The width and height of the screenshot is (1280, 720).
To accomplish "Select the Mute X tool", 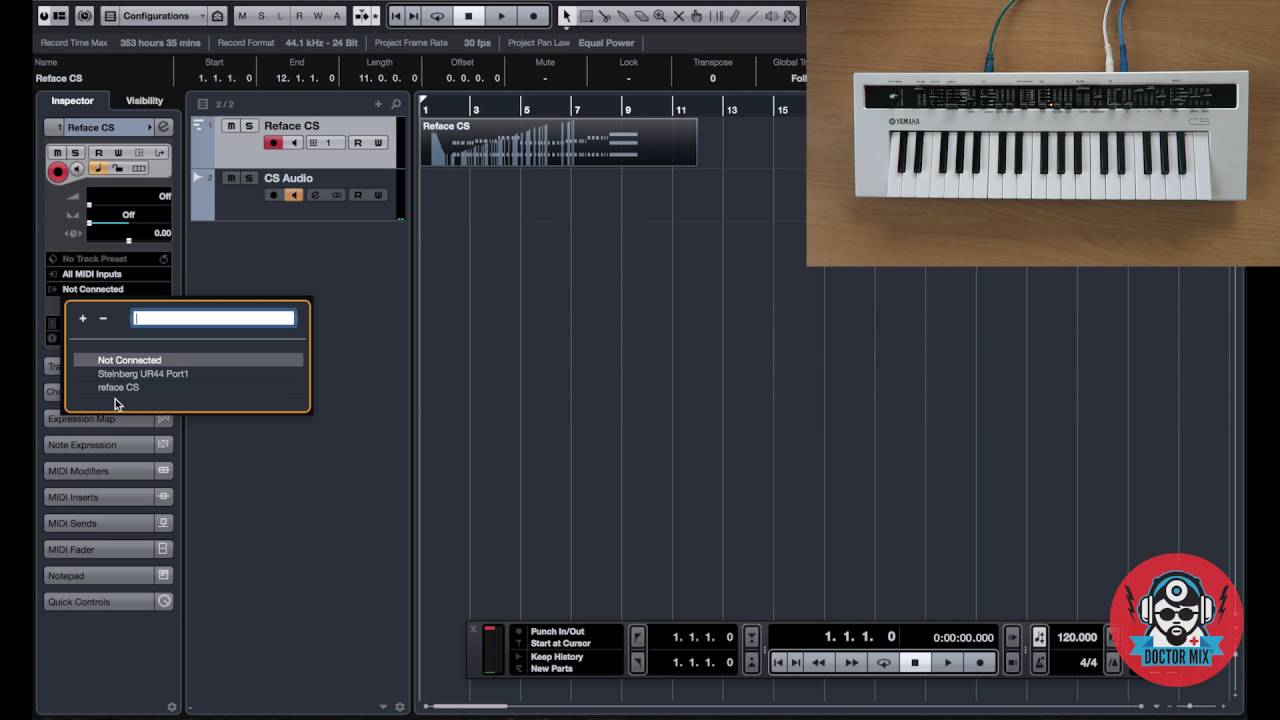I will [679, 16].
